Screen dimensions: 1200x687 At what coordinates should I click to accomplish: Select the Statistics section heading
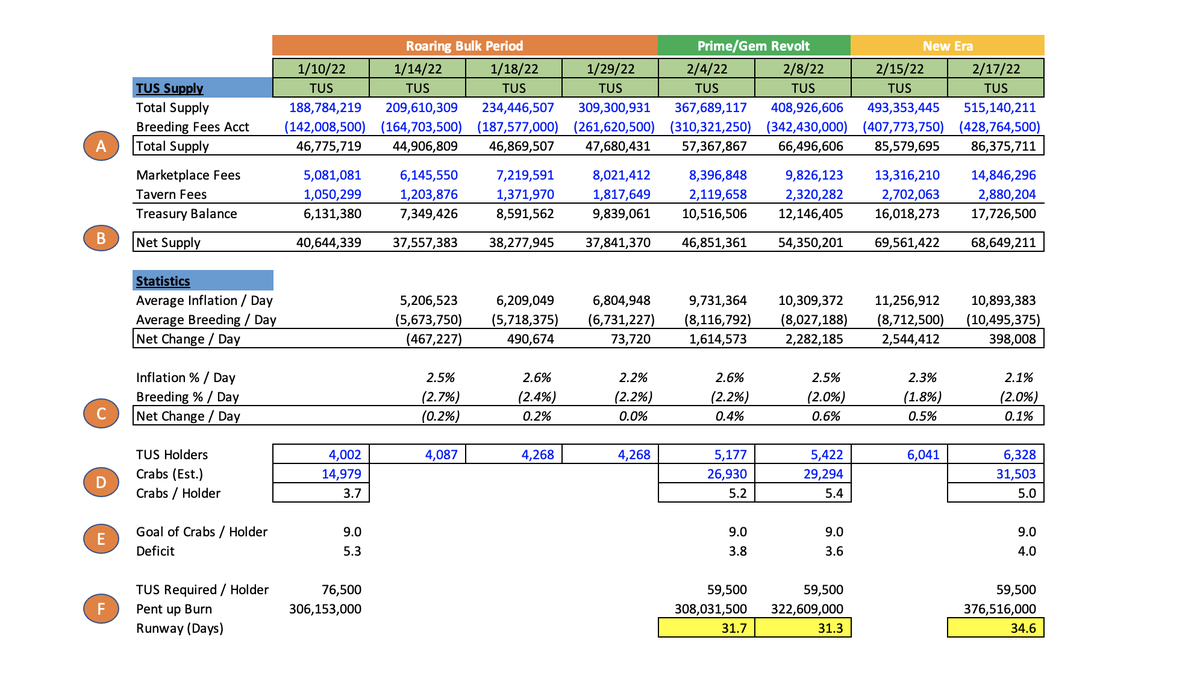coord(201,281)
